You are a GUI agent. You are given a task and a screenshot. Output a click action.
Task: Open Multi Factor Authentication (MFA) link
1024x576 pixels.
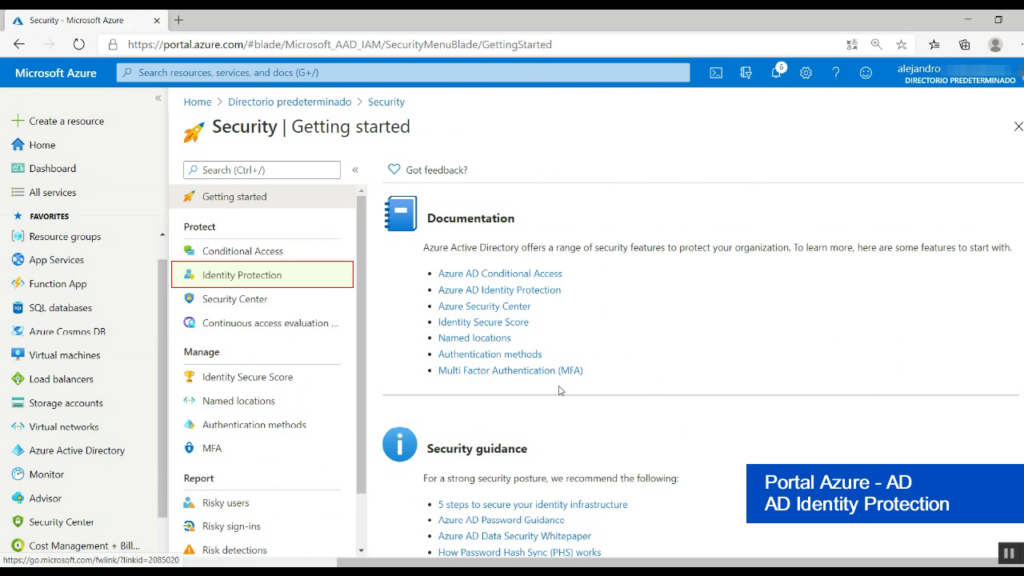coord(510,370)
